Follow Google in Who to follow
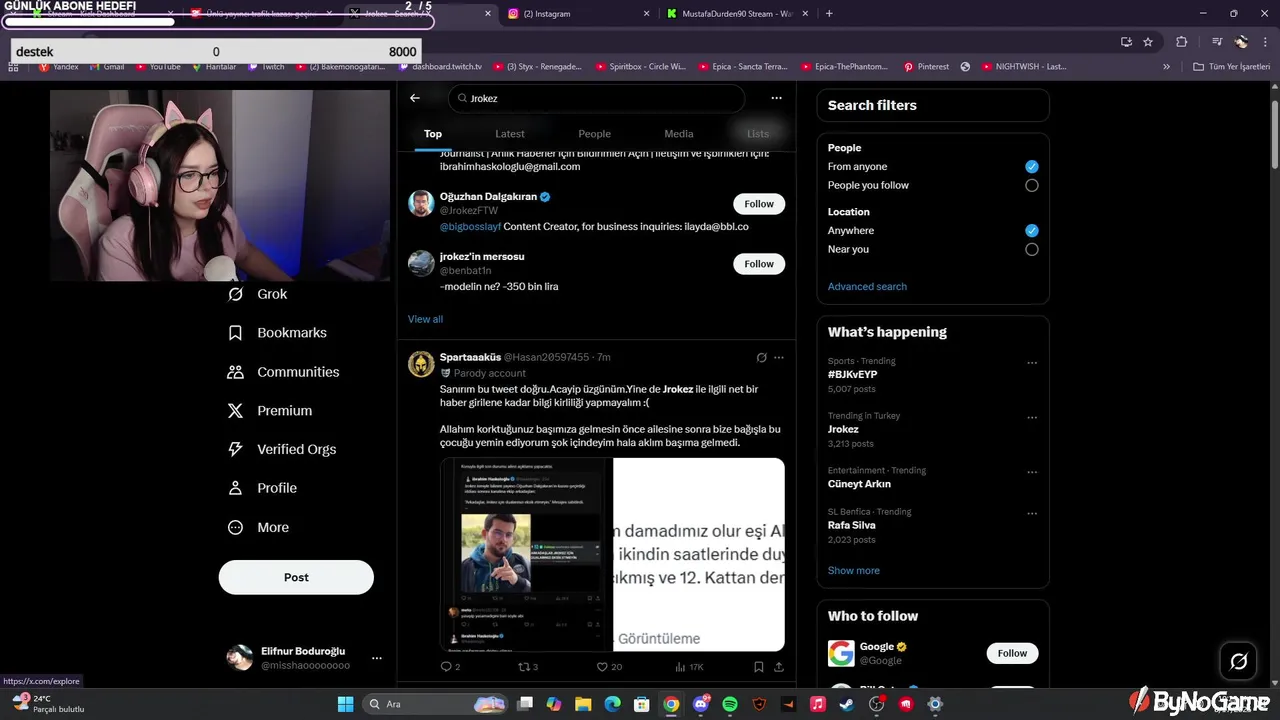 pyautogui.click(x=1012, y=653)
